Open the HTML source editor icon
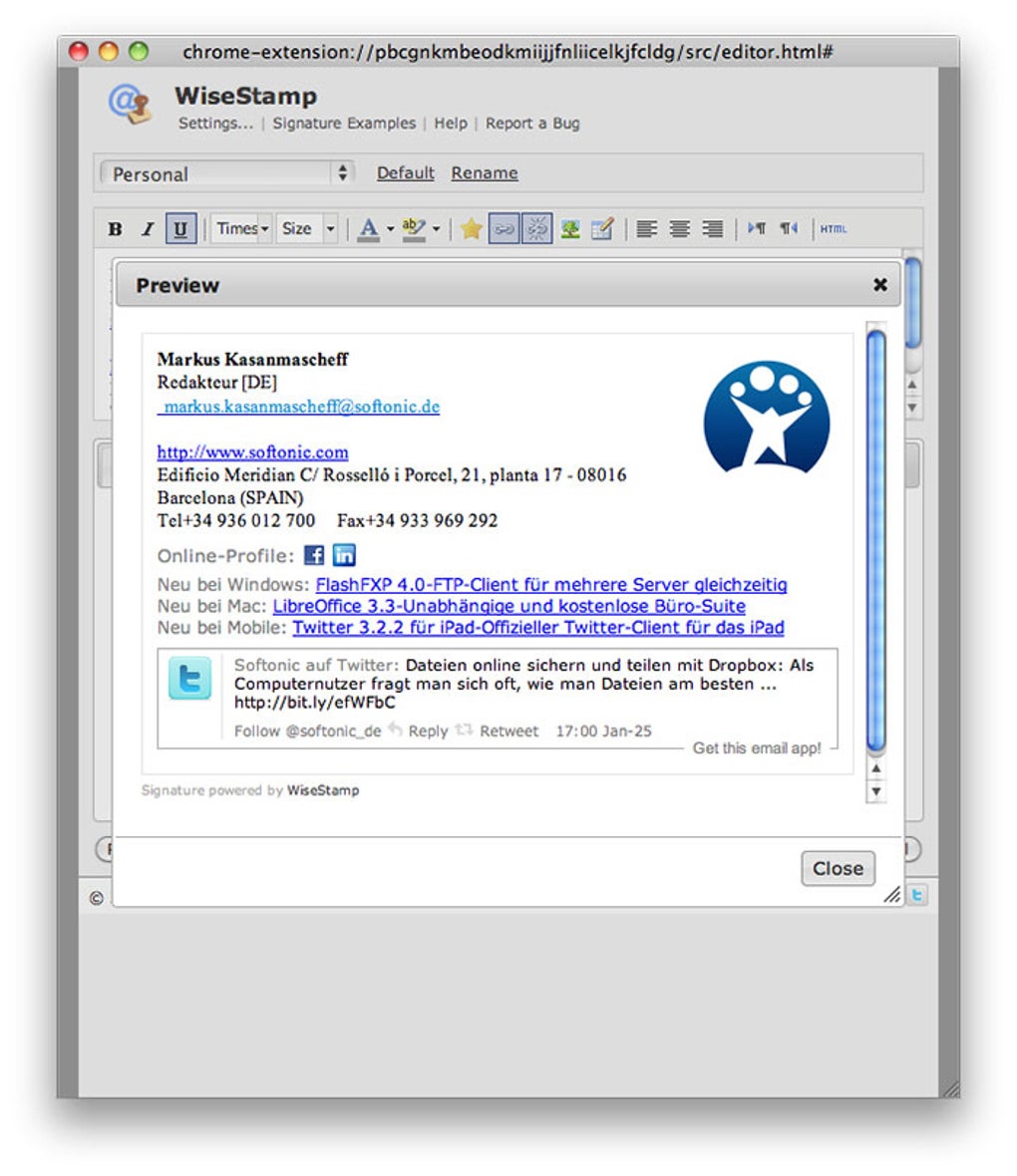 tap(832, 229)
